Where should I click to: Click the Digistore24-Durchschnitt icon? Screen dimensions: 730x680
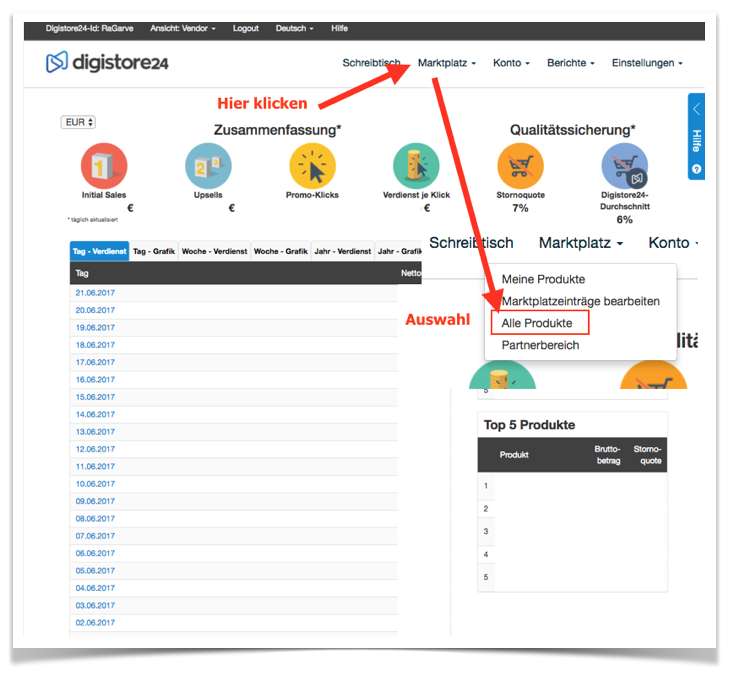[x=624, y=166]
